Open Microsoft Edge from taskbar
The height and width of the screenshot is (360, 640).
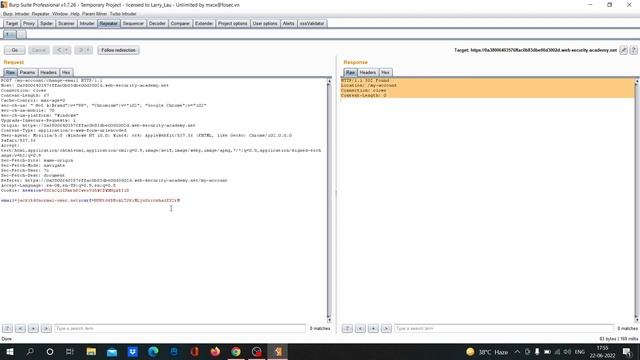(153, 351)
